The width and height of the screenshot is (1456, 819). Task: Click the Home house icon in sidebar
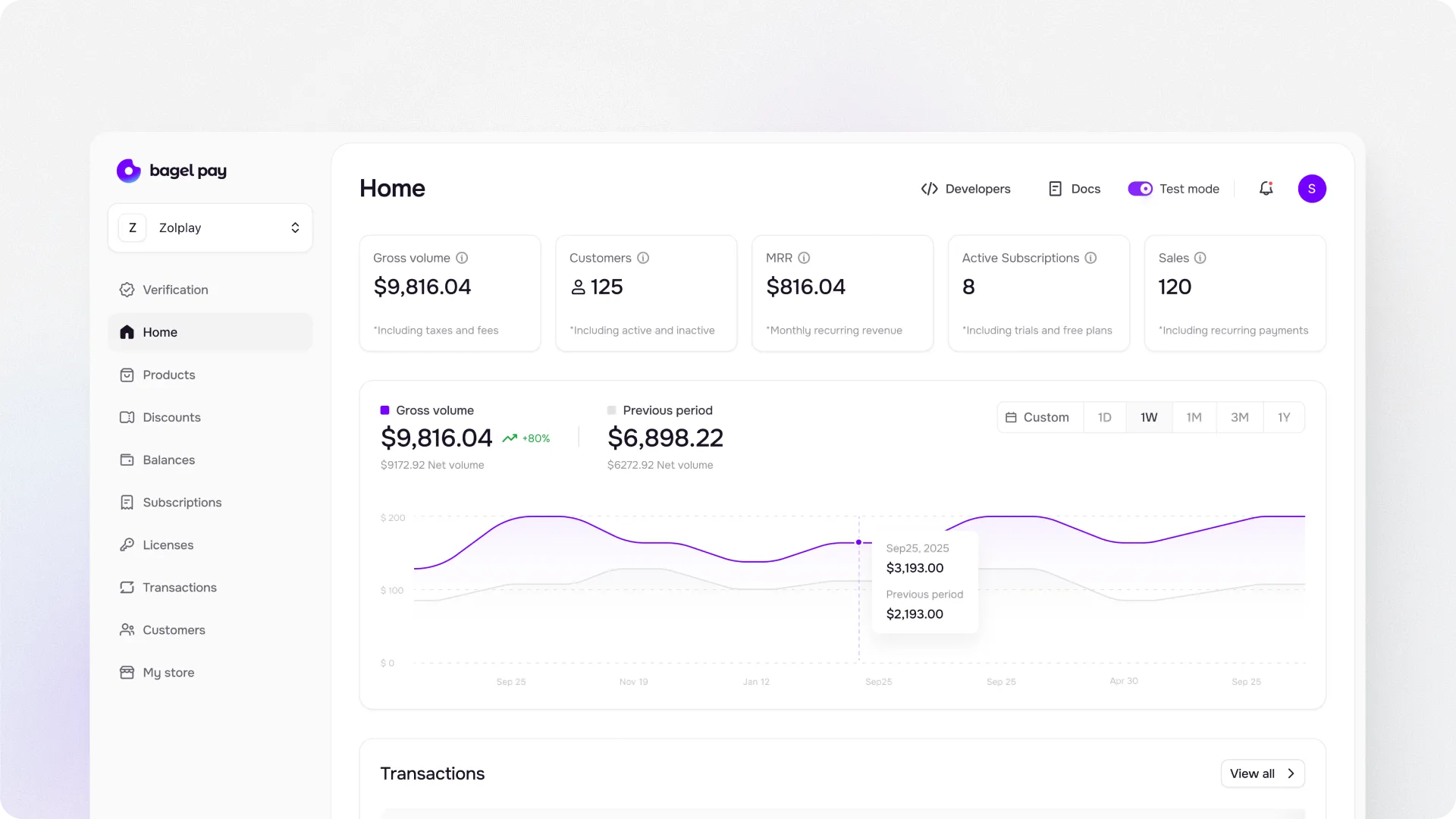click(x=127, y=332)
